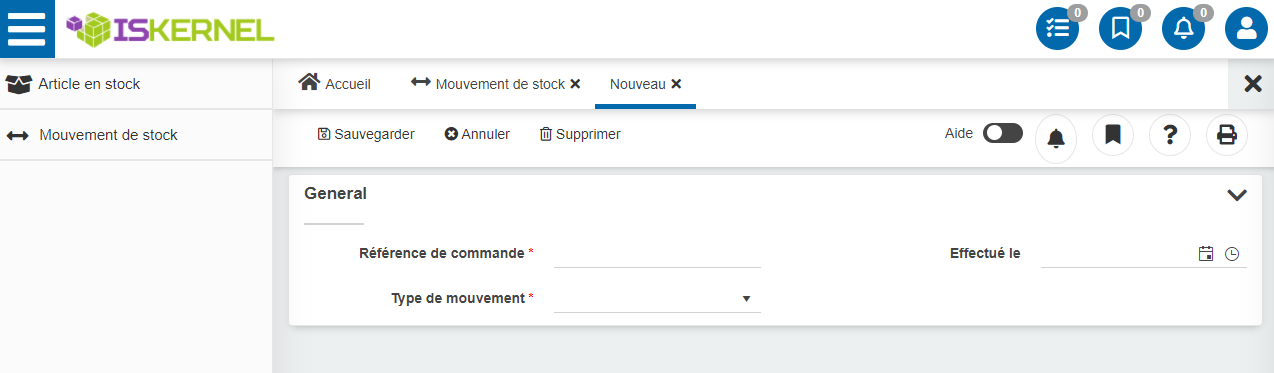
Task: Open calendar picker for Effectué le
Action: tap(1206, 254)
